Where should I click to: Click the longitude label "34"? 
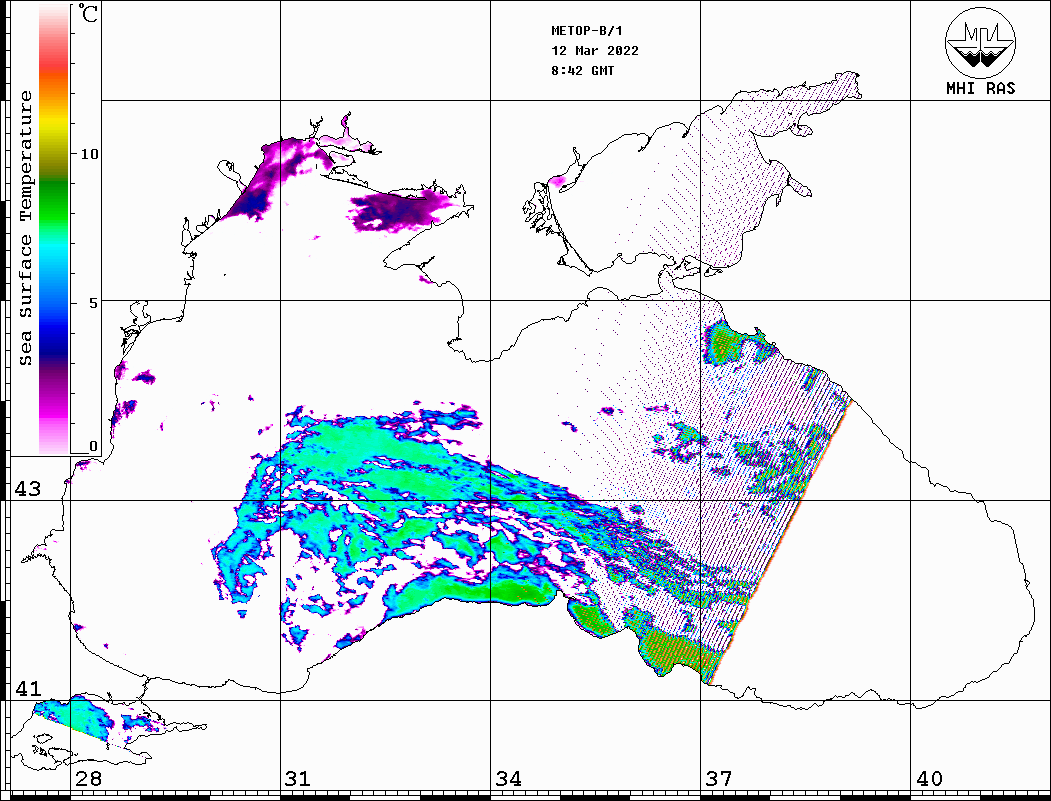[x=508, y=778]
